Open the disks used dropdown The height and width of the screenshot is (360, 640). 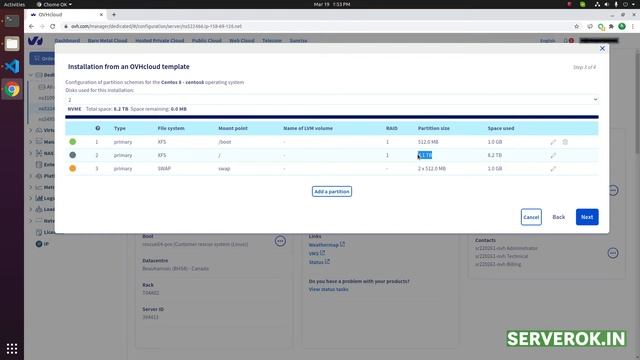tap(332, 100)
